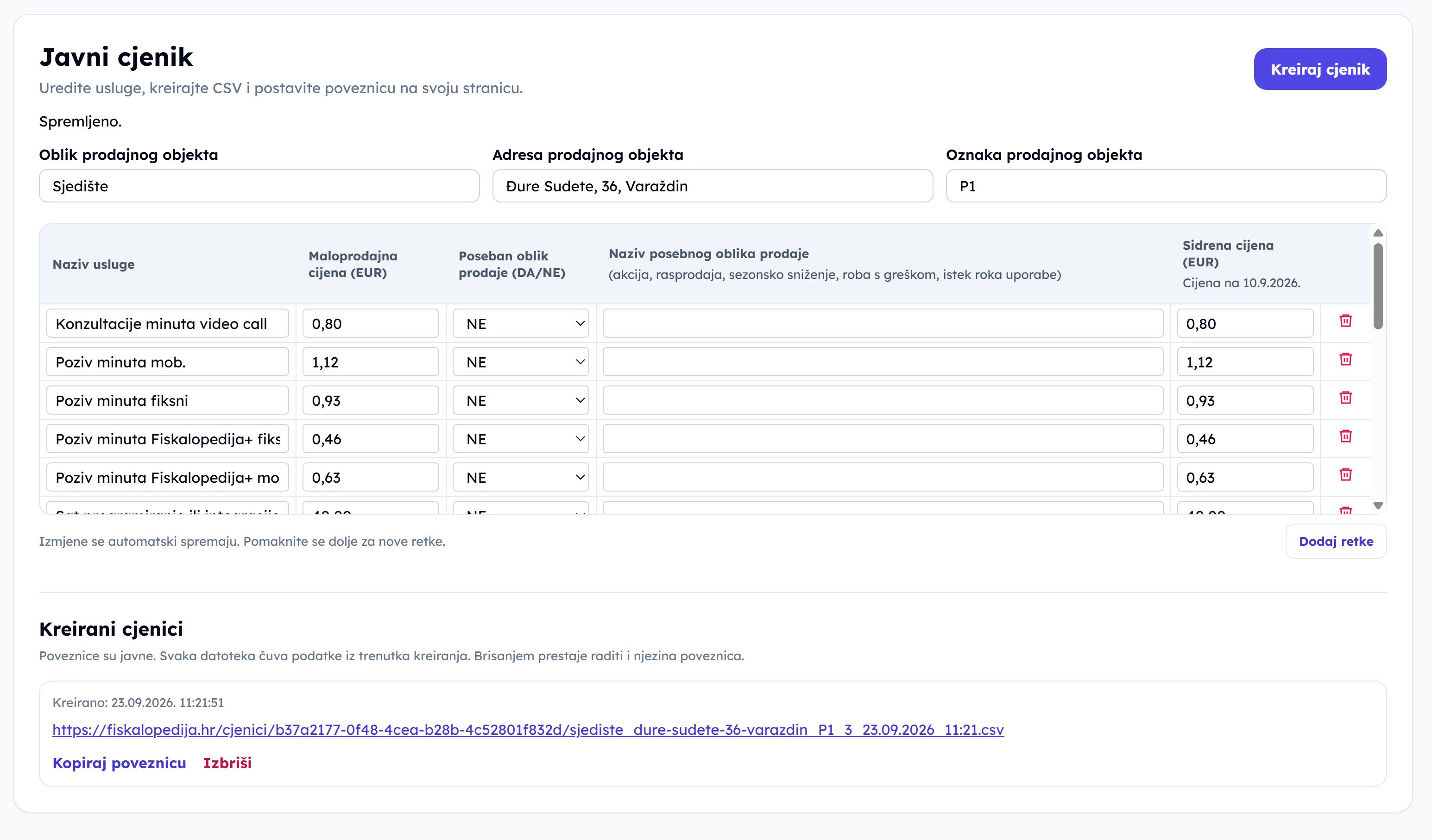
Task: Click the Naziv usluge column header
Action: [94, 264]
